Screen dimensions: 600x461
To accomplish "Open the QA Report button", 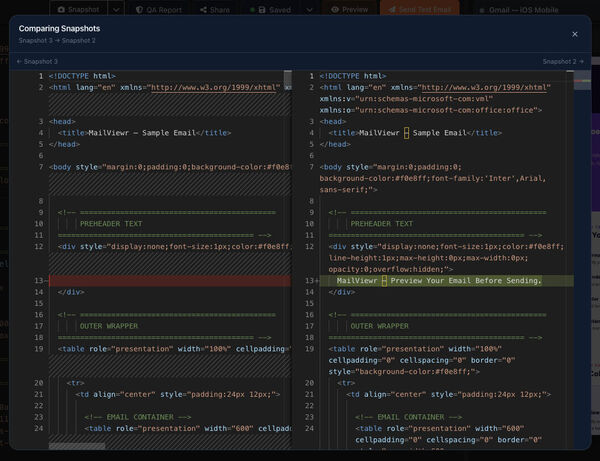I will pyautogui.click(x=159, y=10).
